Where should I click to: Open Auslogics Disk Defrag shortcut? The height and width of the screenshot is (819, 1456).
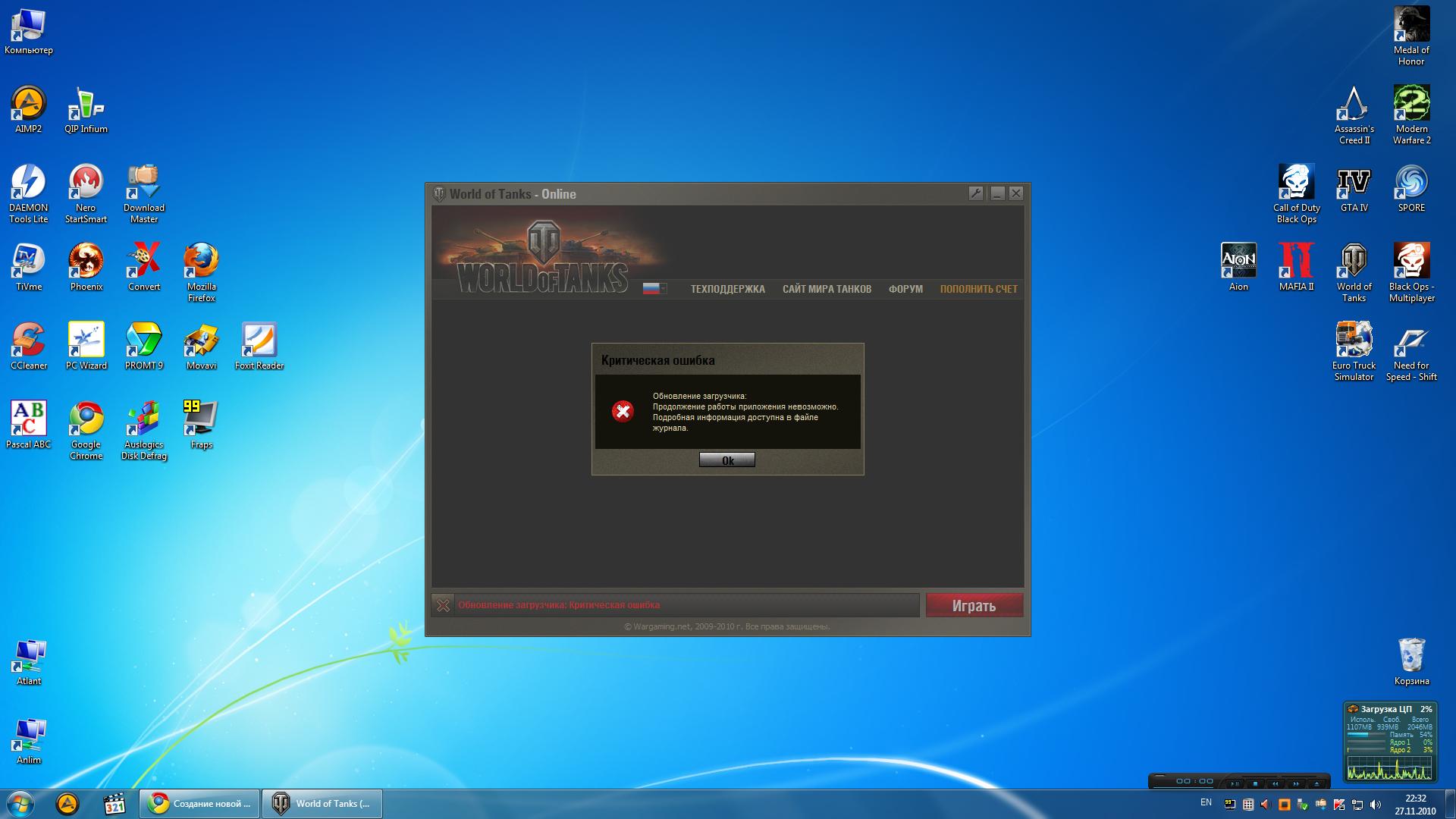tap(144, 431)
